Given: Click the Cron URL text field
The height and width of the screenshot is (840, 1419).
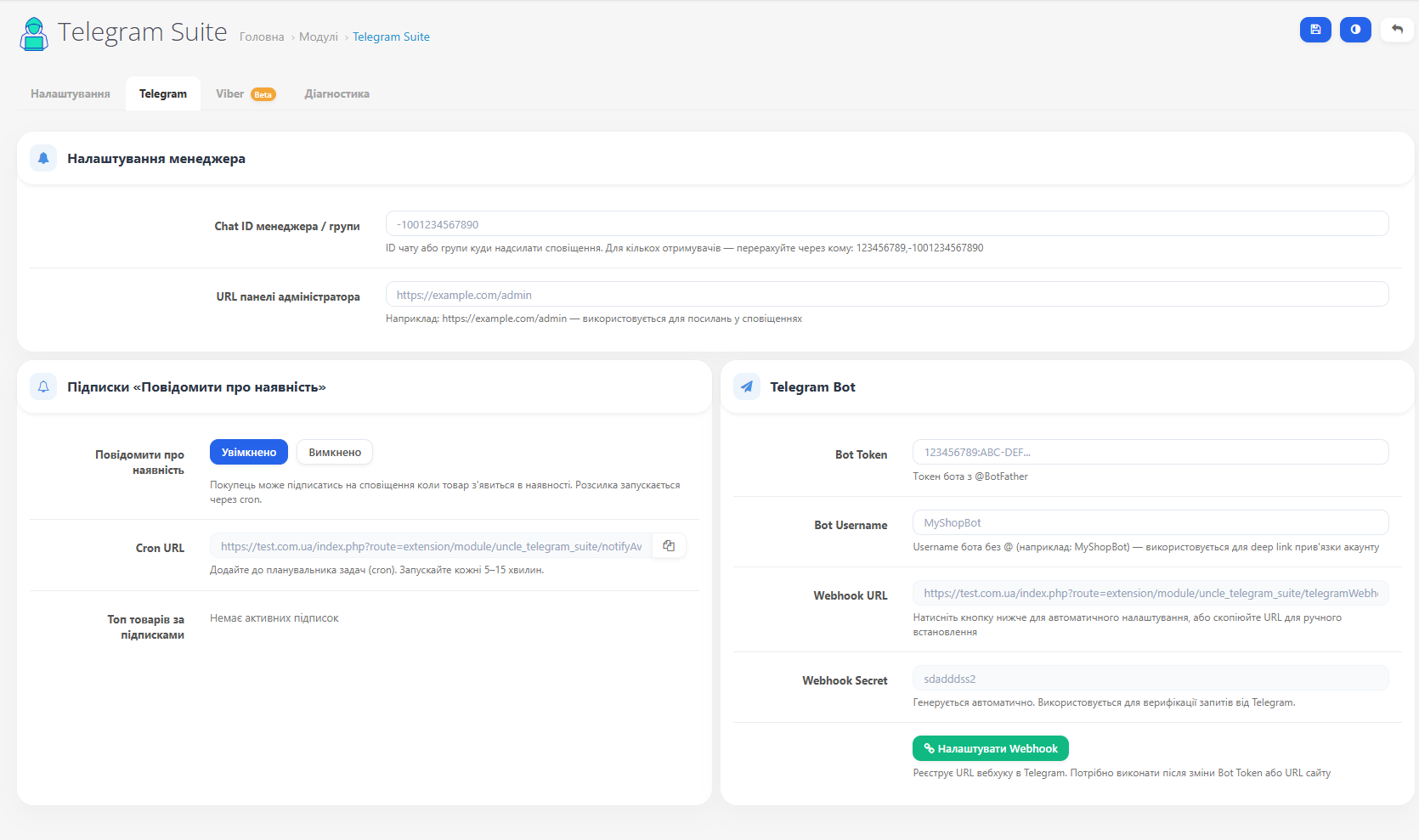Looking at the screenshot, I should pos(431,546).
